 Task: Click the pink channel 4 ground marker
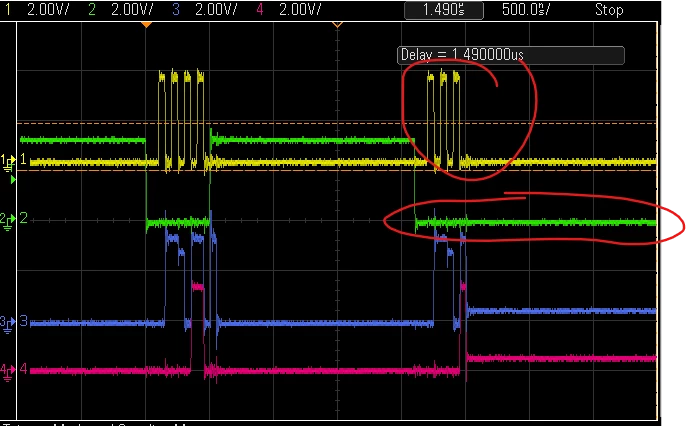(8, 372)
